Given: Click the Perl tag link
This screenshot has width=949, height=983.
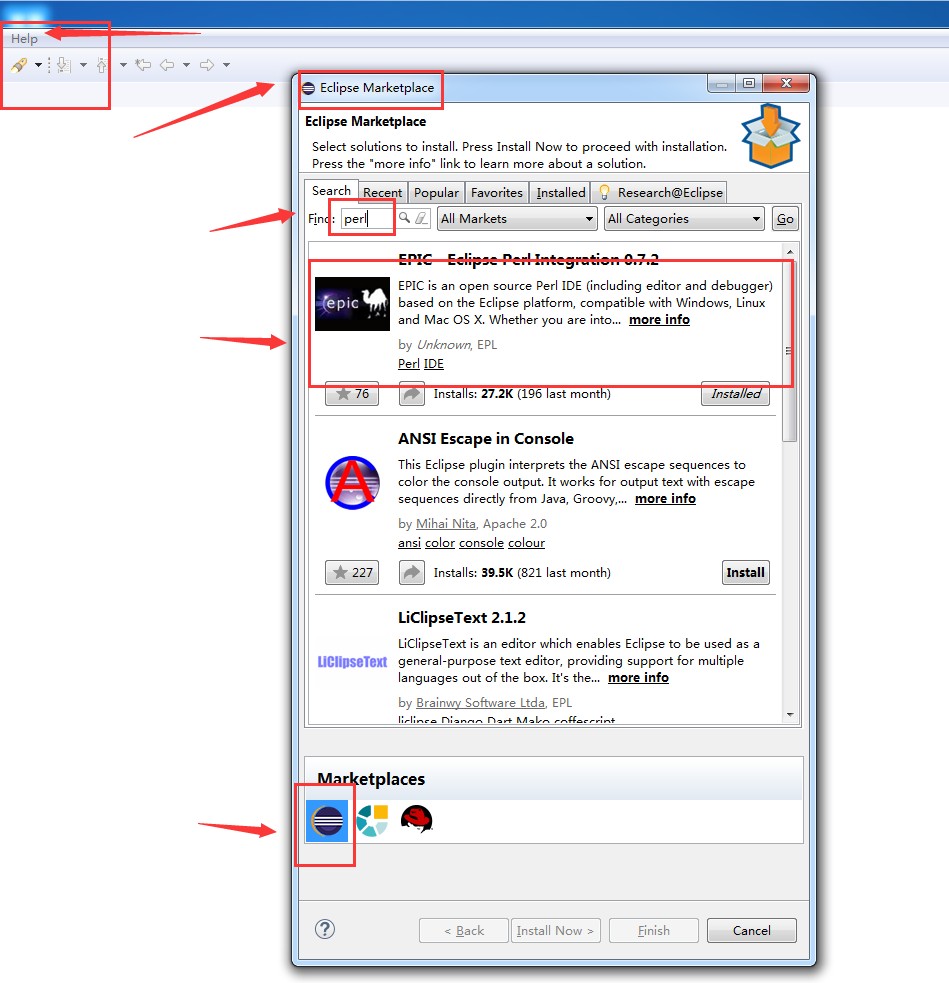Looking at the screenshot, I should point(409,364).
